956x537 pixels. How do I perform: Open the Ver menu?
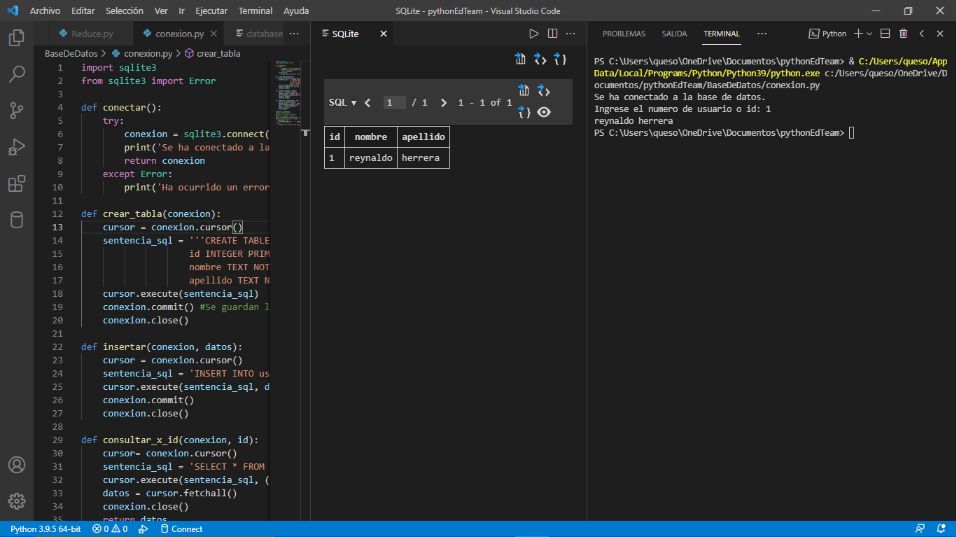(x=161, y=11)
